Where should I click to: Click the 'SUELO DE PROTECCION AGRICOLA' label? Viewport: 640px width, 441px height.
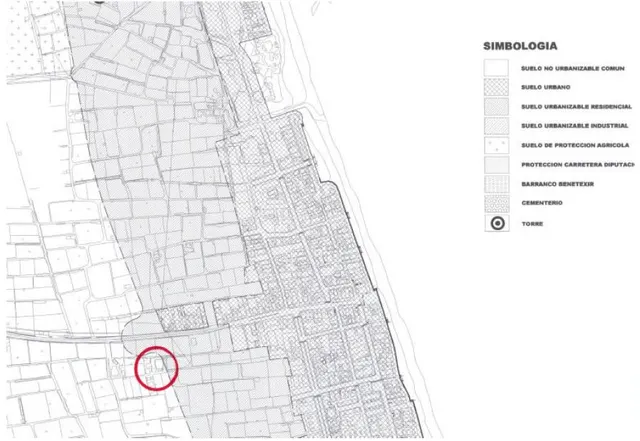(x=575, y=145)
